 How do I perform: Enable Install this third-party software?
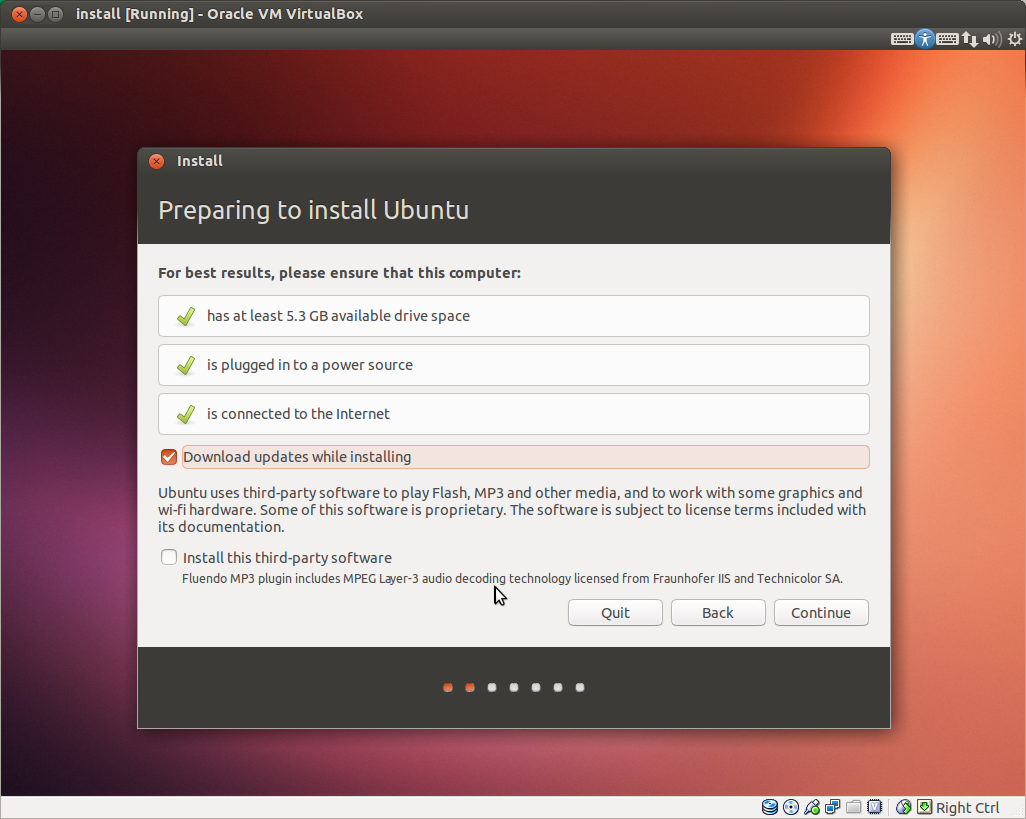tap(169, 557)
